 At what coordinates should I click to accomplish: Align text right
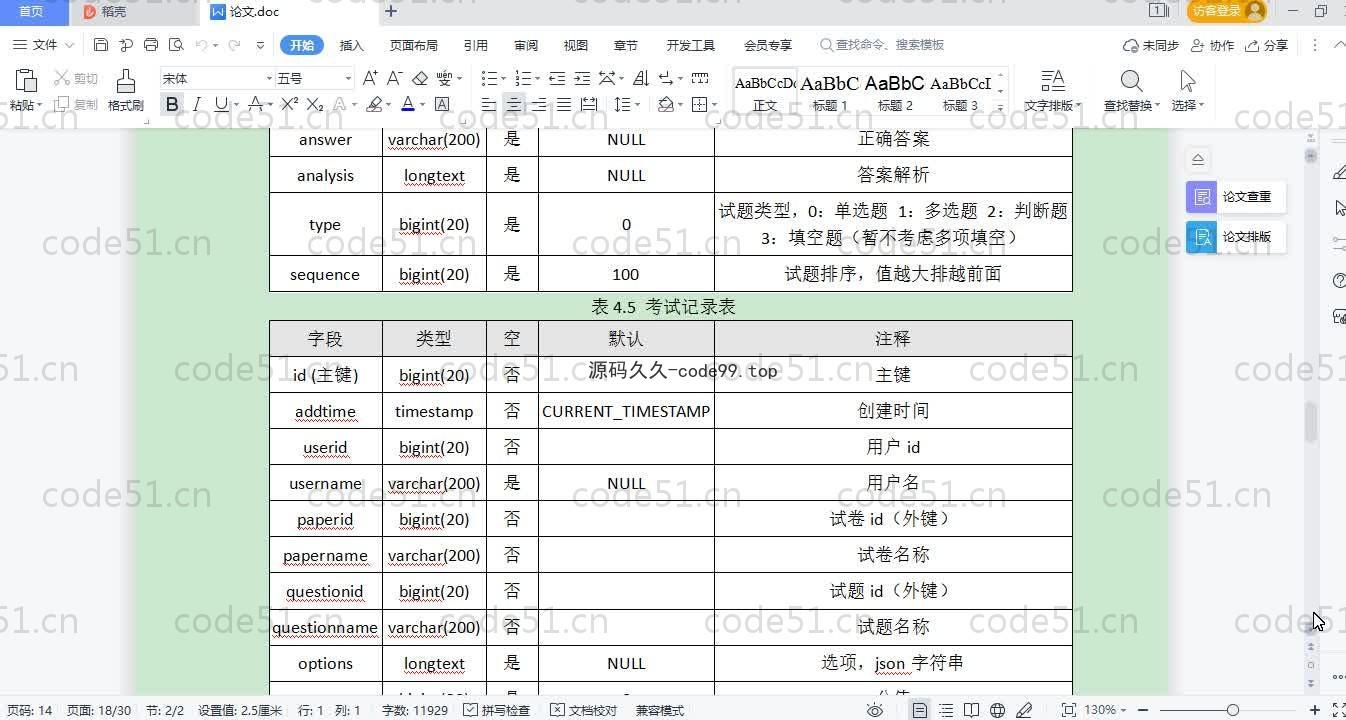pyautogui.click(x=539, y=104)
